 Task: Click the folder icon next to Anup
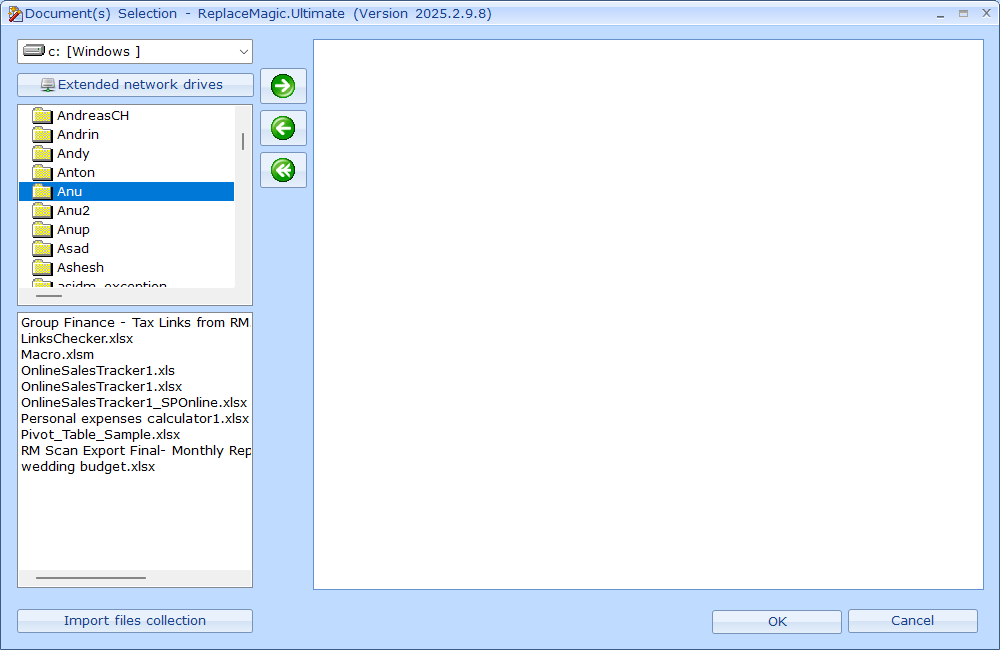click(x=42, y=230)
